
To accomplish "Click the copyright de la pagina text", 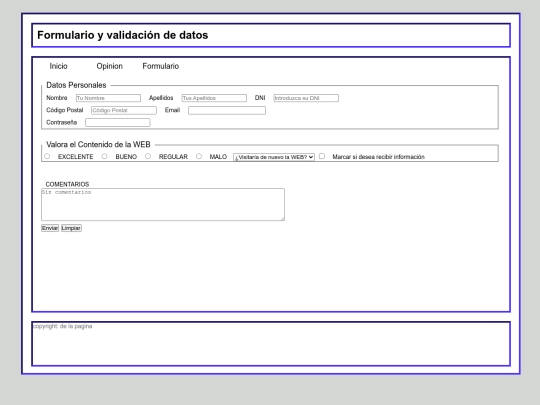I will pyautogui.click(x=63, y=326).
